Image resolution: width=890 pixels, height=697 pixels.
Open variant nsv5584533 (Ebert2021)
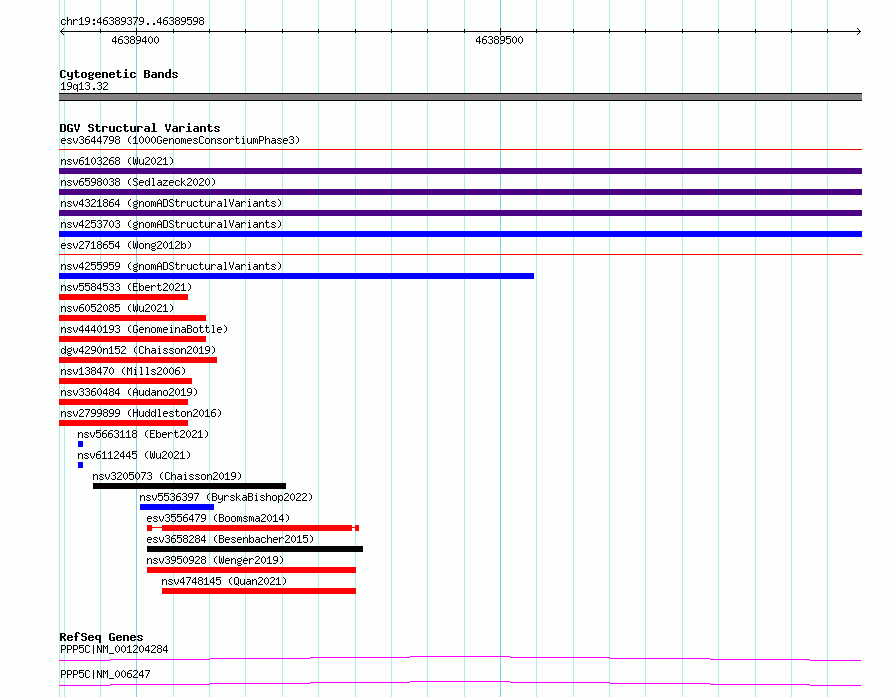coord(126,287)
